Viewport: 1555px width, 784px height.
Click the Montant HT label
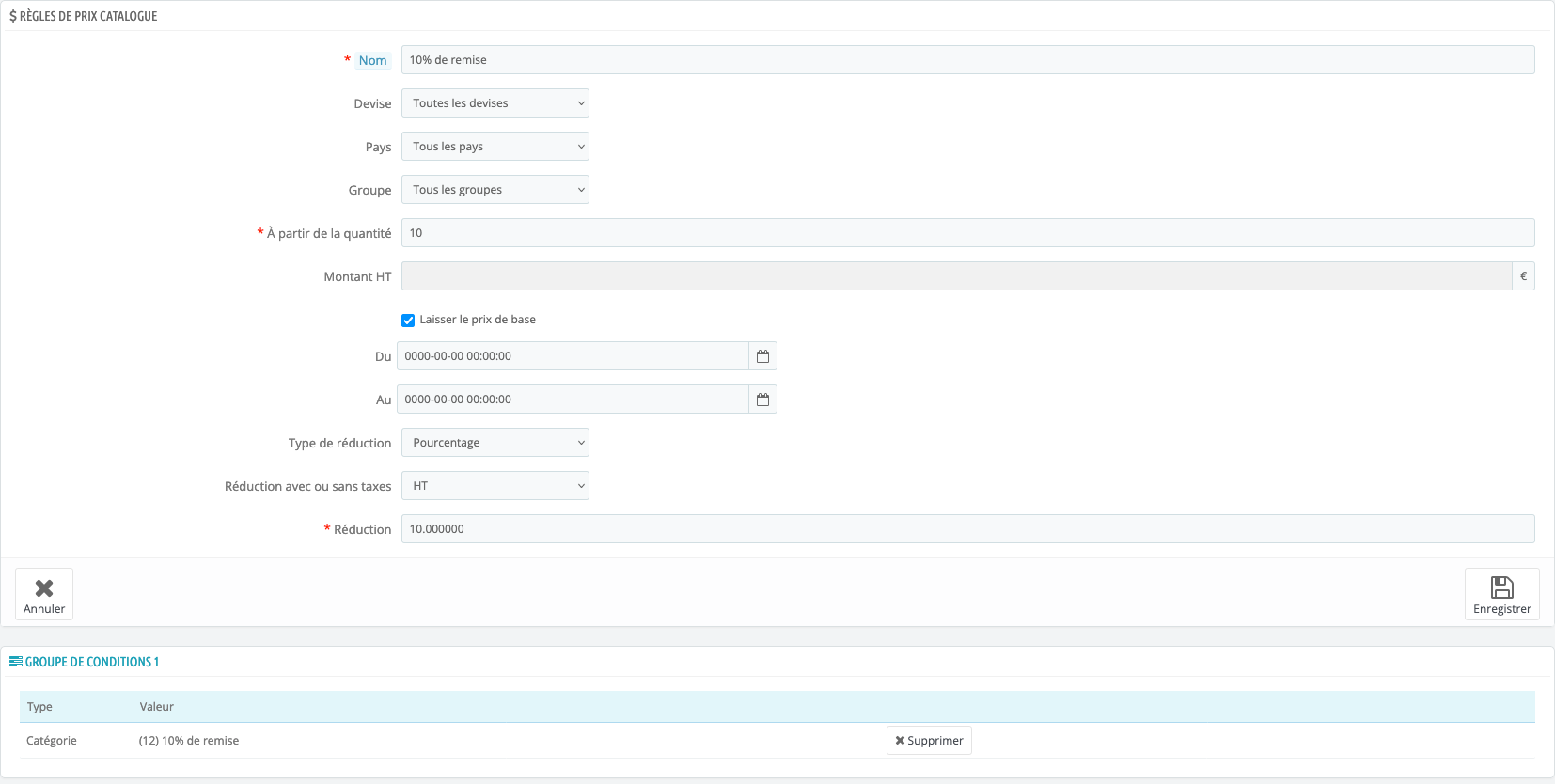[357, 276]
